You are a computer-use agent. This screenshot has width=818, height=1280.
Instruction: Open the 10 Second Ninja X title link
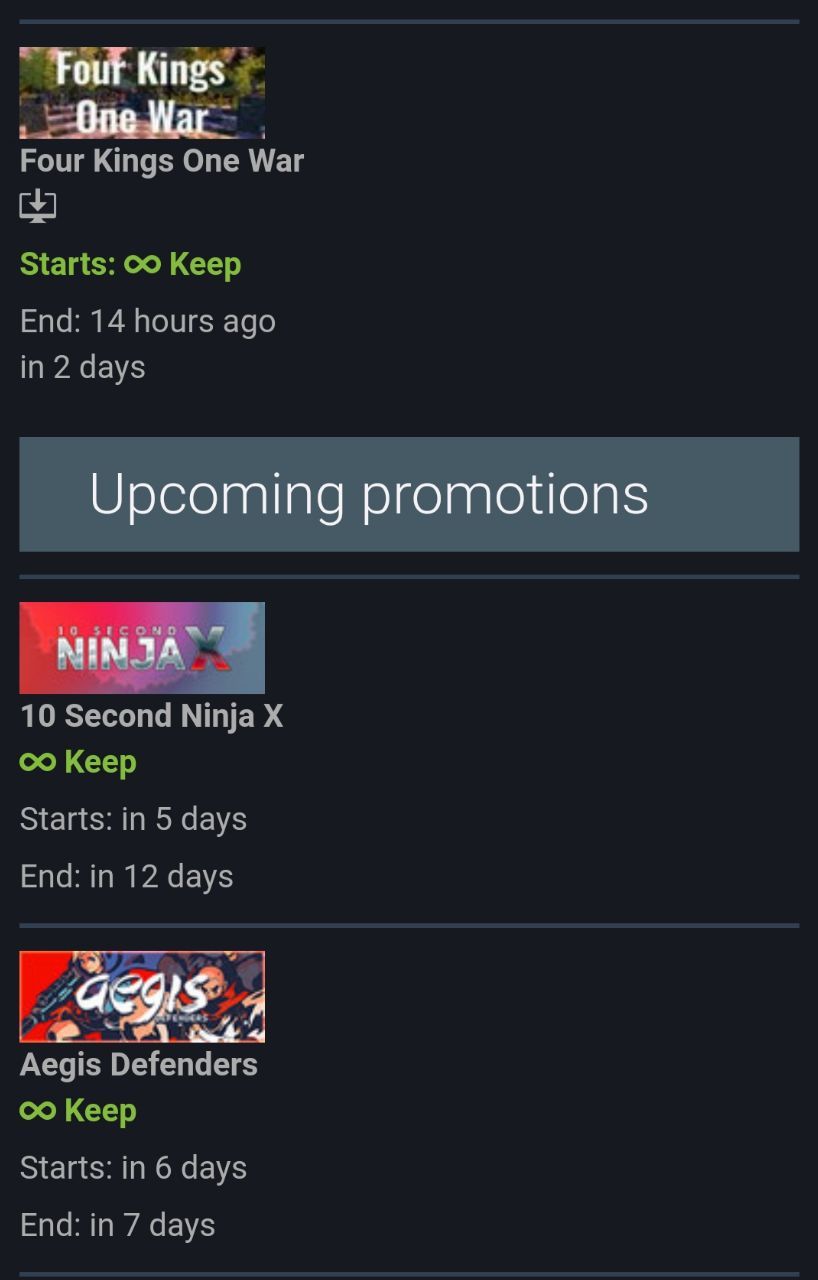[x=152, y=716]
